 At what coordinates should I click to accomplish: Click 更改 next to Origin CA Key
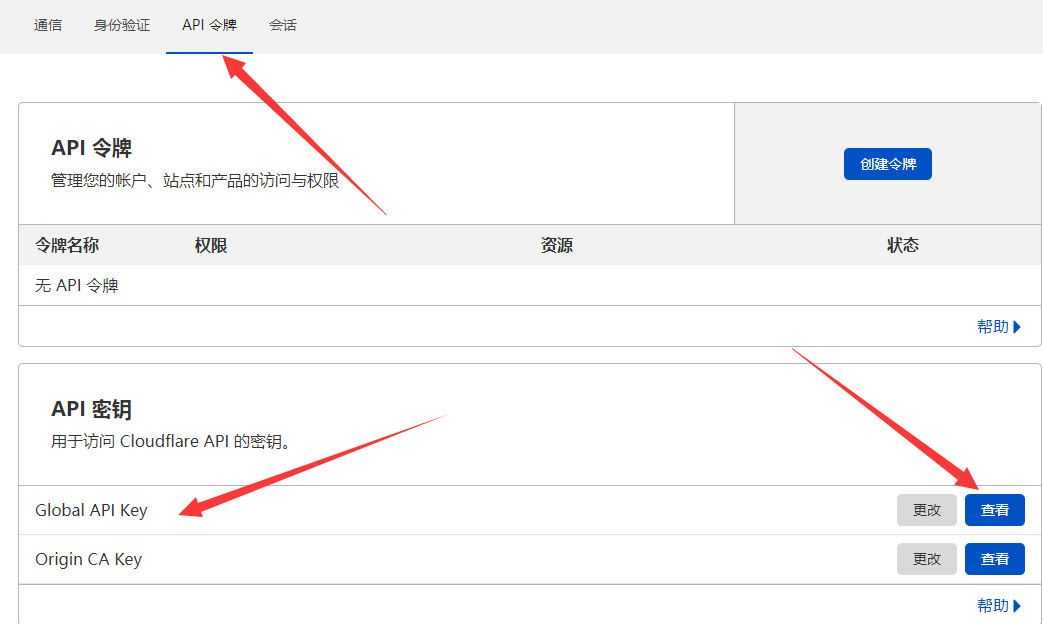926,558
